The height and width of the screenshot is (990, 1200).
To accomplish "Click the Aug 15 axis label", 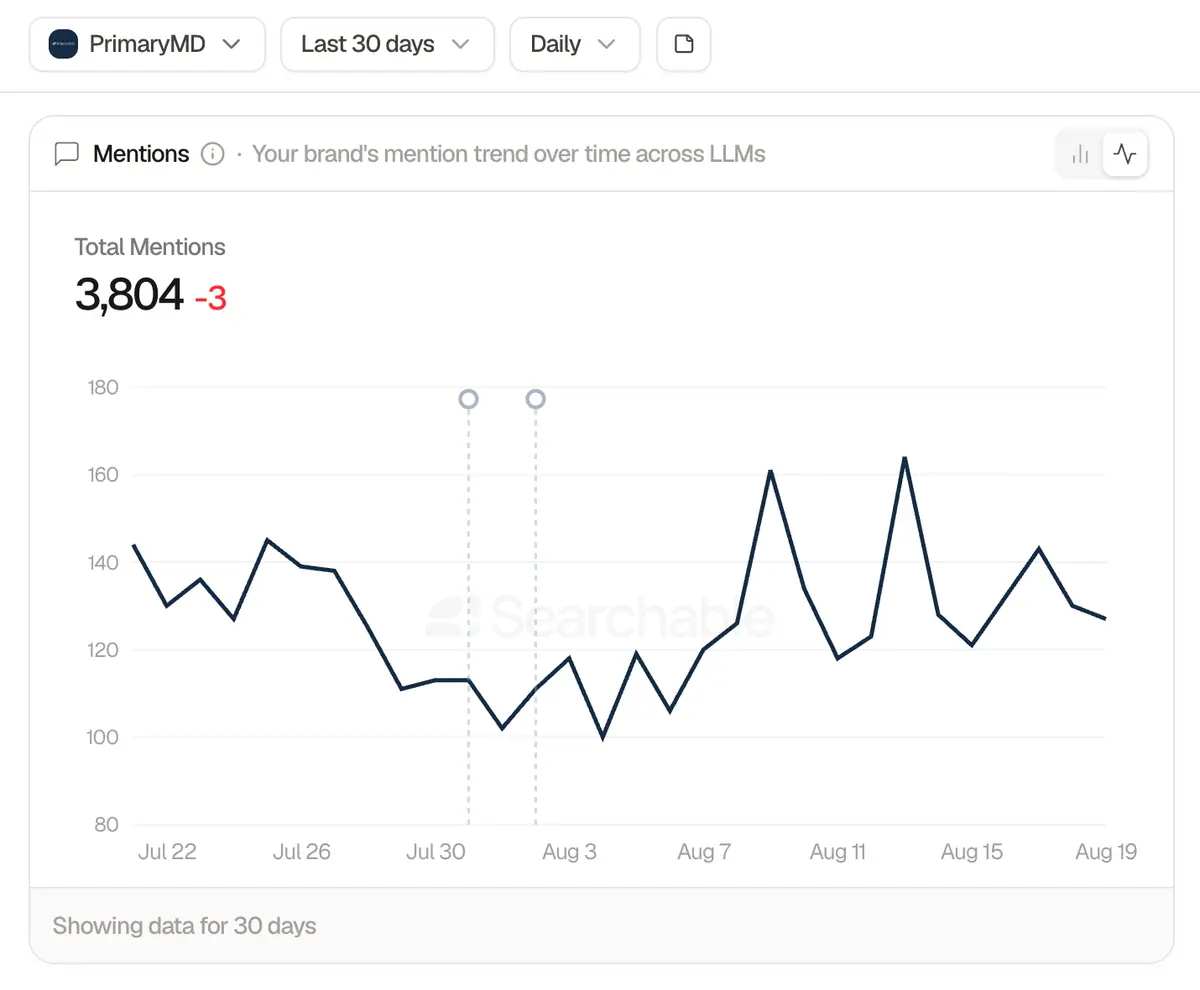I will [972, 852].
